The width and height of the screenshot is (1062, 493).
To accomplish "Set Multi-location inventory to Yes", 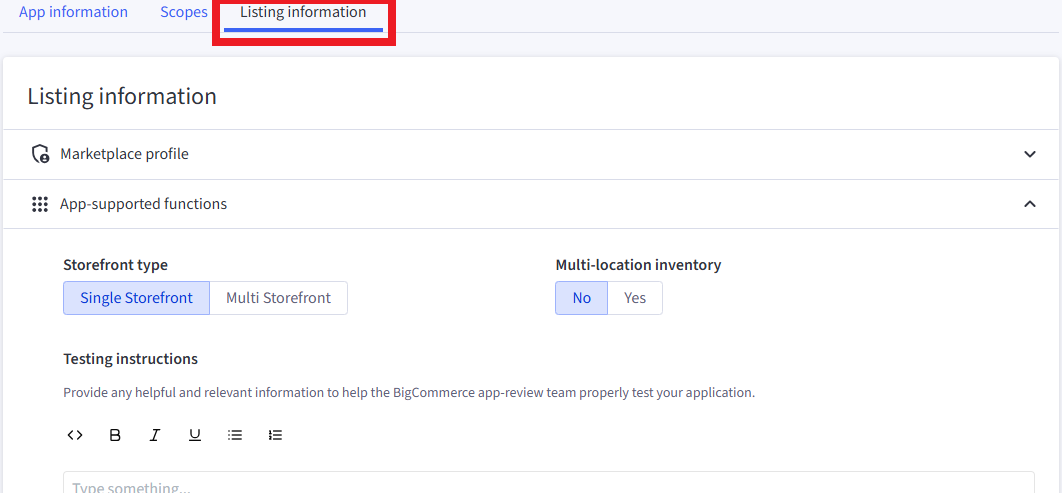I will pyautogui.click(x=635, y=298).
